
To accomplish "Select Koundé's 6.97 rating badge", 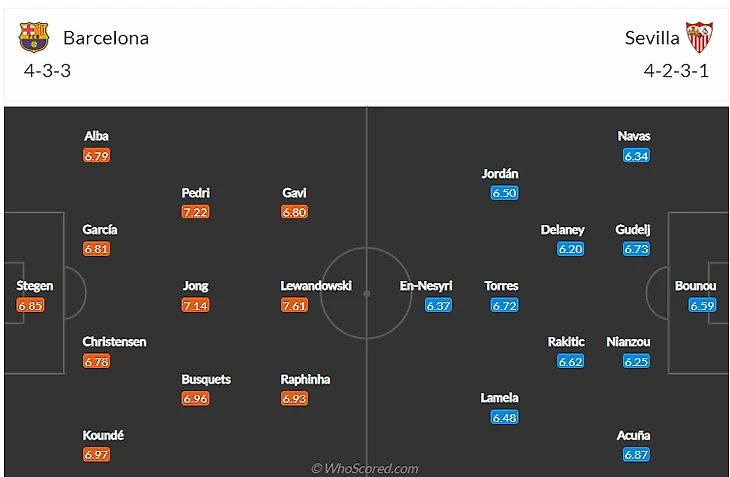I will click(97, 455).
